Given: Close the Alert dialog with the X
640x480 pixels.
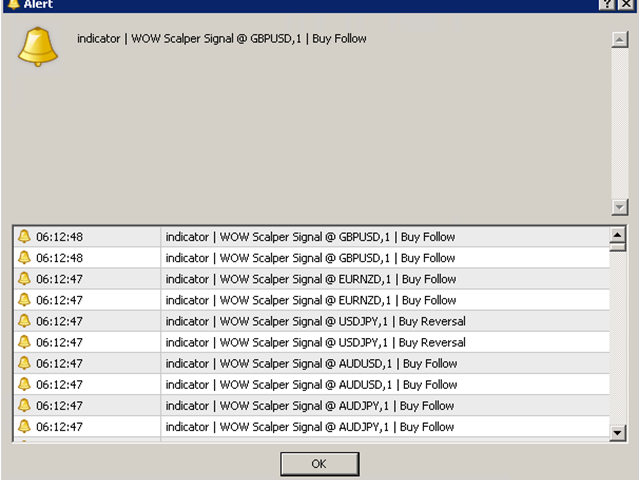Looking at the screenshot, I should (626, 4).
